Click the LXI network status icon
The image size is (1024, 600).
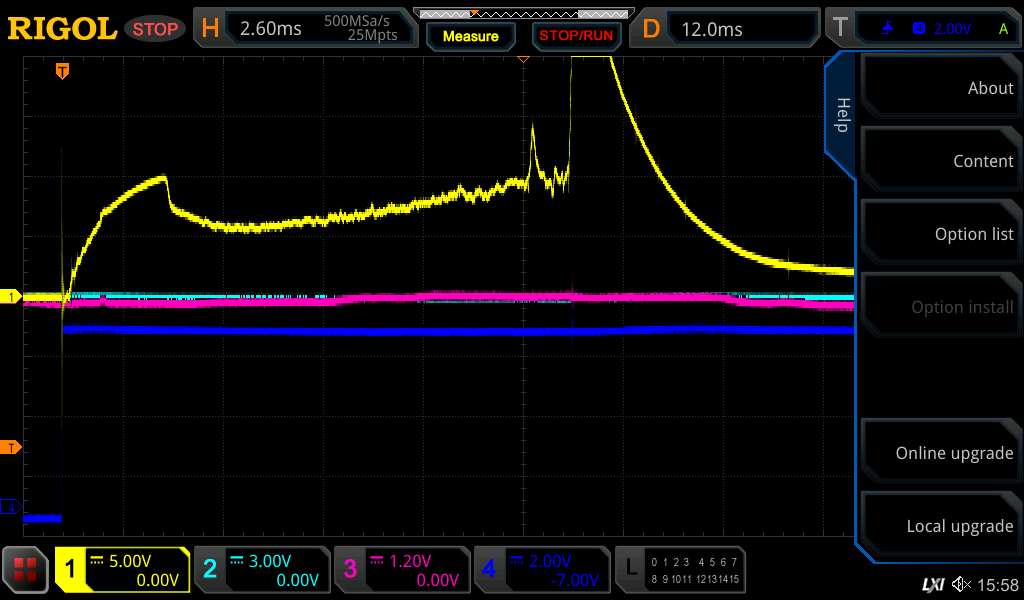(x=932, y=584)
